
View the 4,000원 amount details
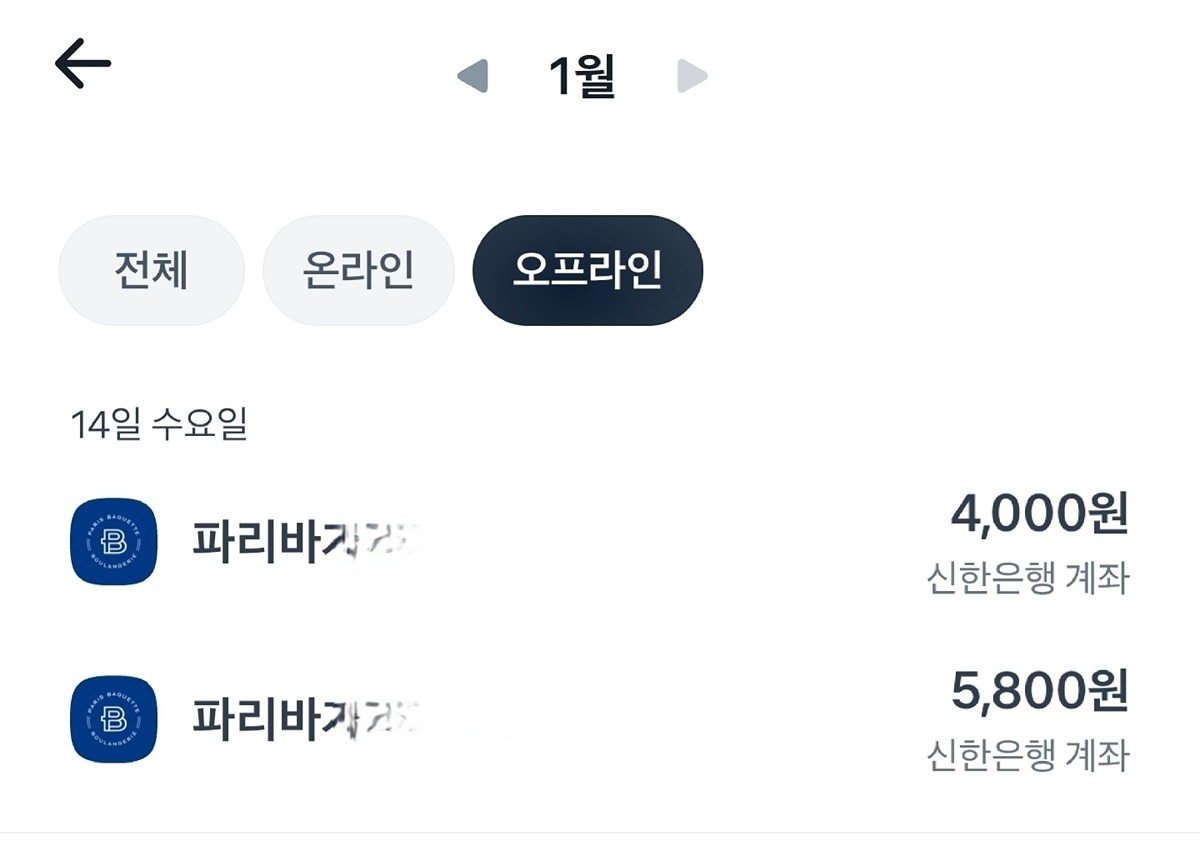(1039, 515)
